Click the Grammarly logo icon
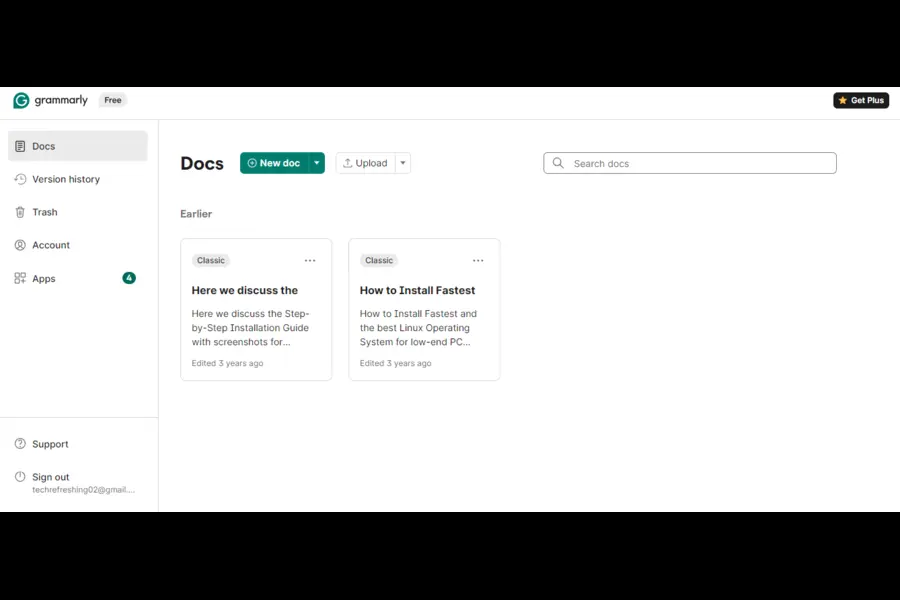900x600 pixels. tap(19, 100)
